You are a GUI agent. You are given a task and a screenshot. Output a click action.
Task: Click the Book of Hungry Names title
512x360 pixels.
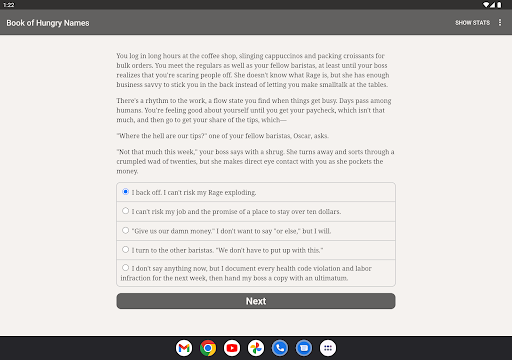48,23
